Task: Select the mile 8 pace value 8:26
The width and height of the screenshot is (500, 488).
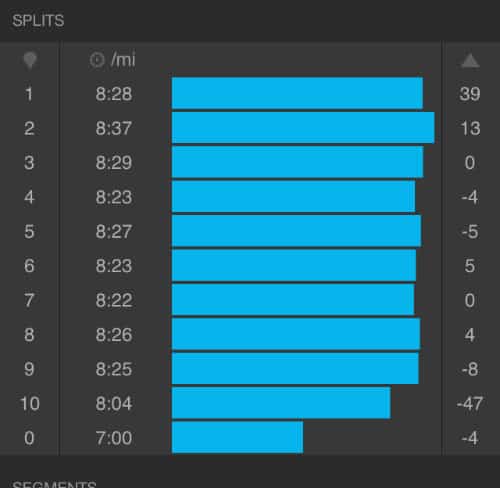Action: click(x=114, y=334)
